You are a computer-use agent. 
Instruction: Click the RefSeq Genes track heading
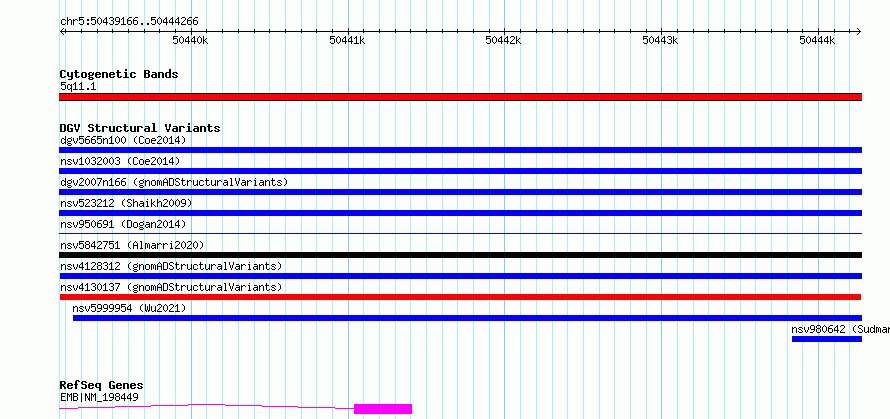(101, 386)
